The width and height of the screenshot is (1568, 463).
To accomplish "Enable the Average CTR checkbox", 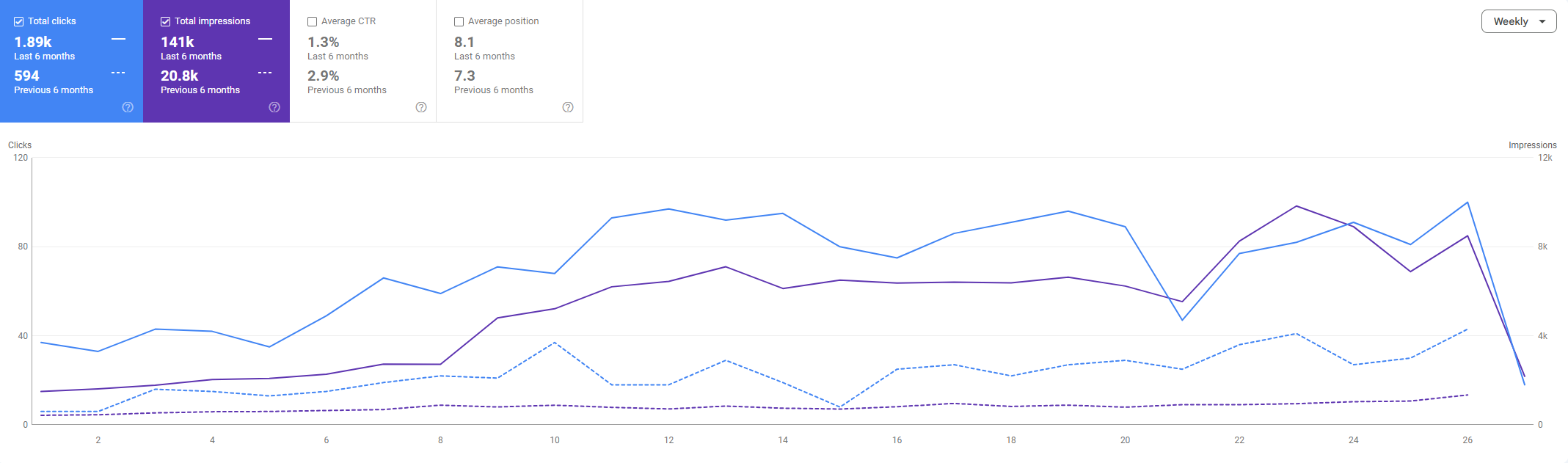I will [x=312, y=21].
